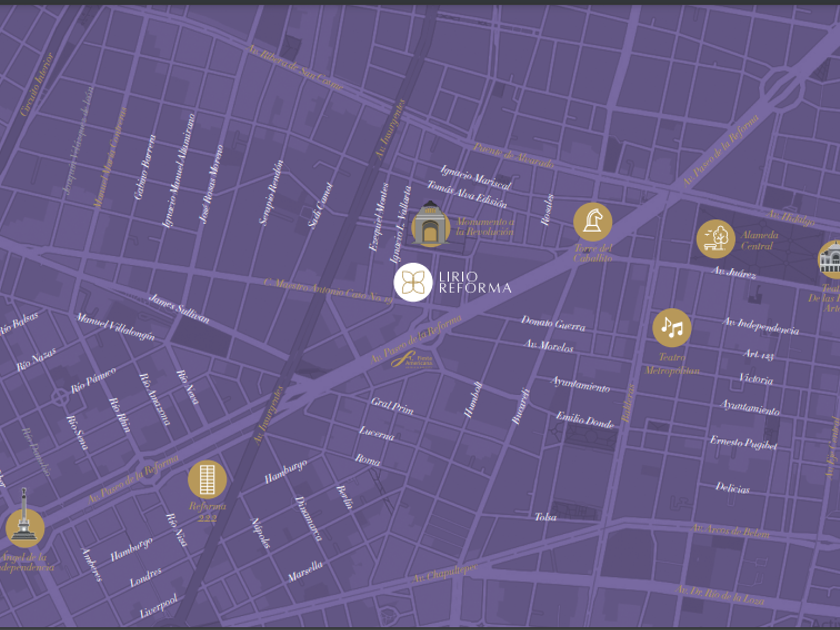The image size is (840, 630).
Task: Click the 'Río Amazonas' street label
Action: (x=155, y=399)
